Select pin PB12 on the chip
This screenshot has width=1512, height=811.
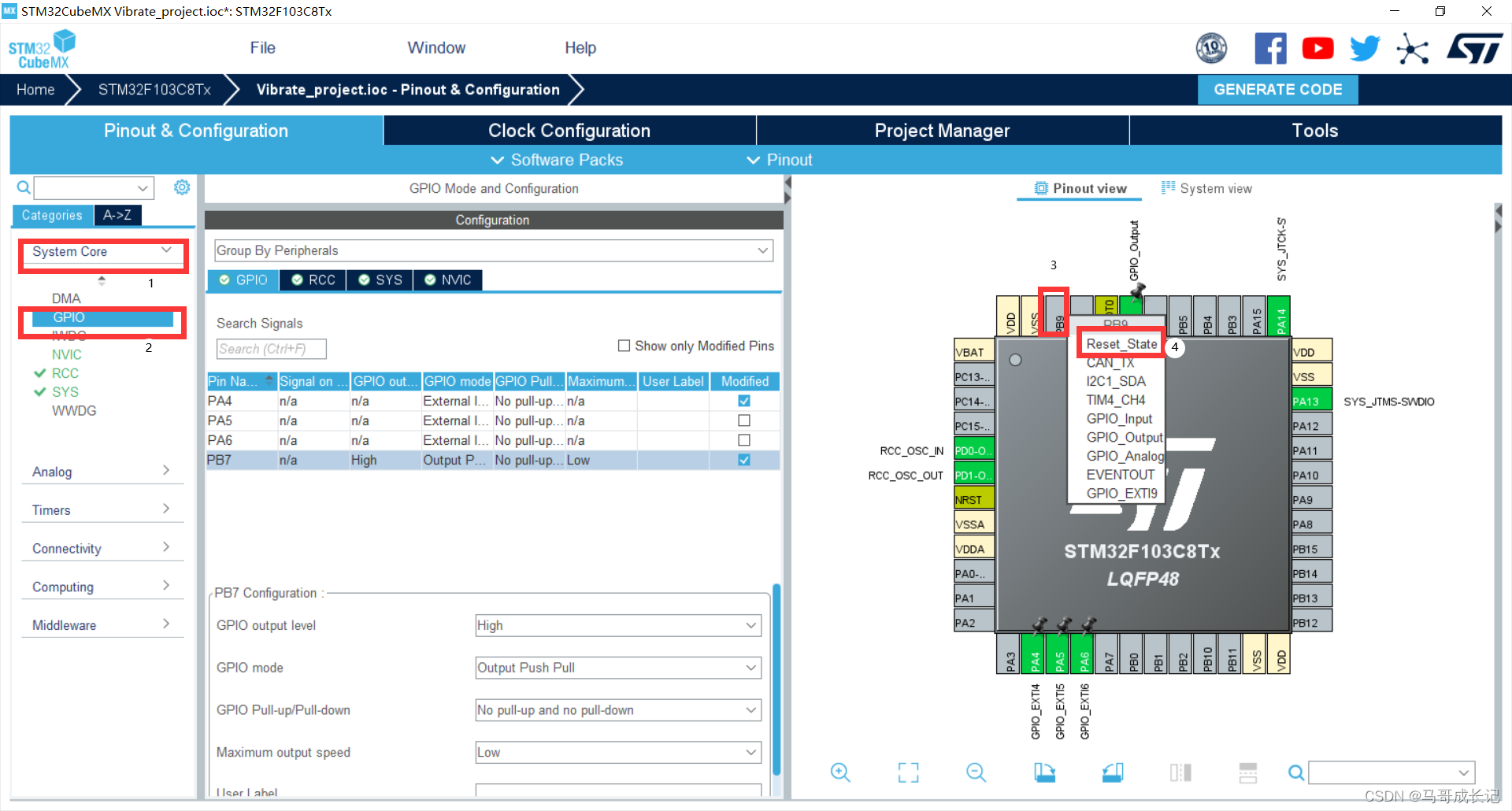[1312, 622]
